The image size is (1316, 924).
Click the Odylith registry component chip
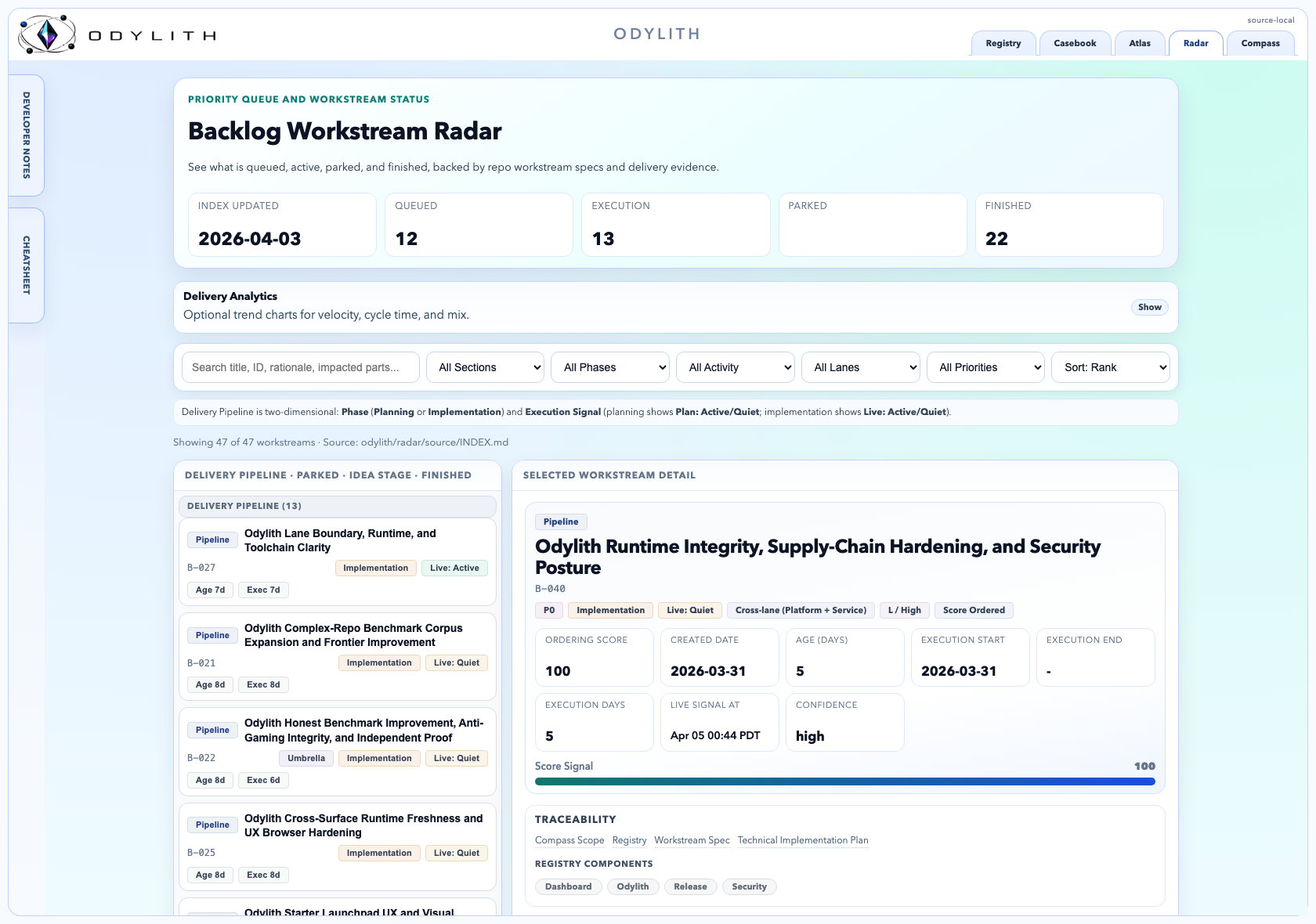click(x=633, y=886)
